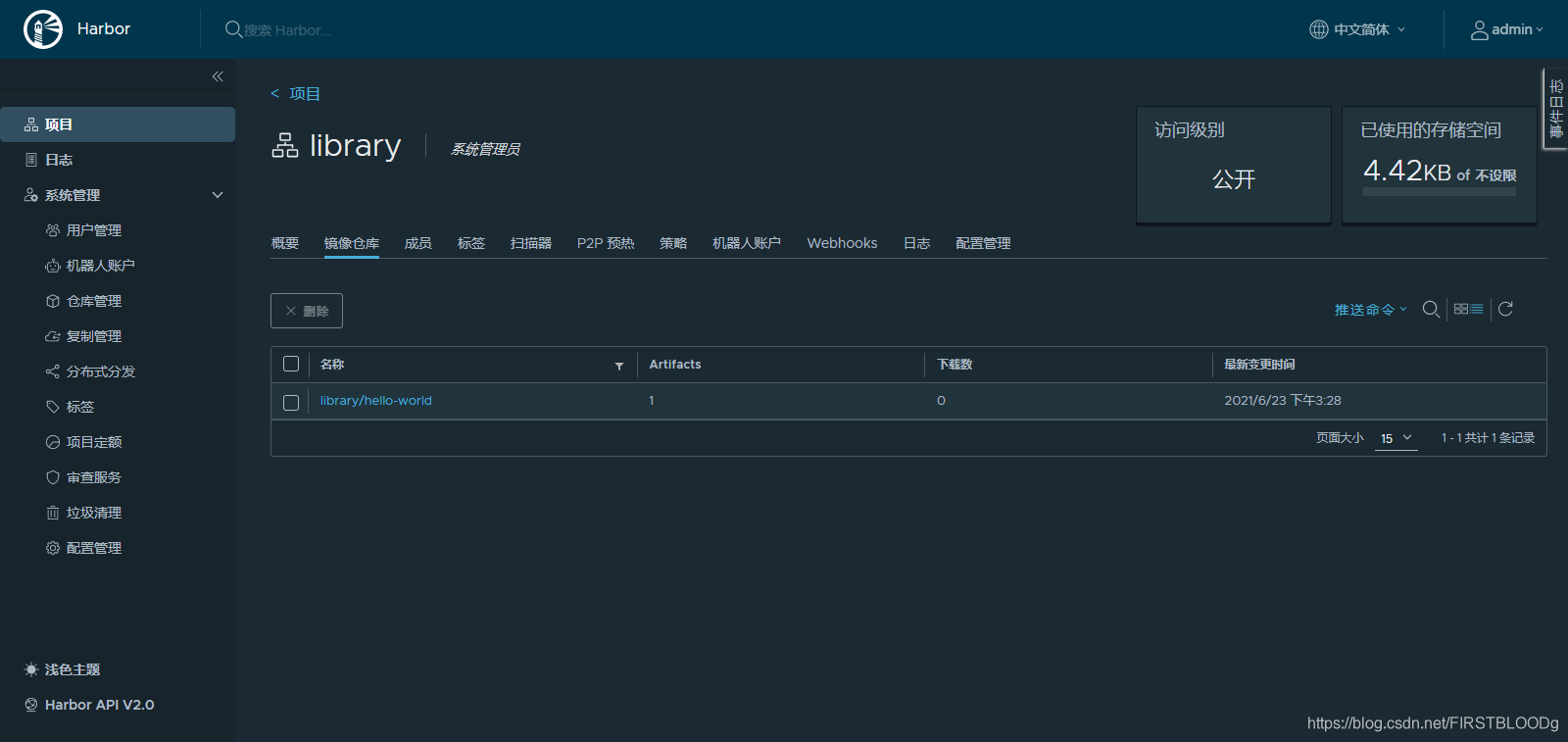Switch to the project 日志 tab
The height and width of the screenshot is (742, 1568).
coord(917,243)
